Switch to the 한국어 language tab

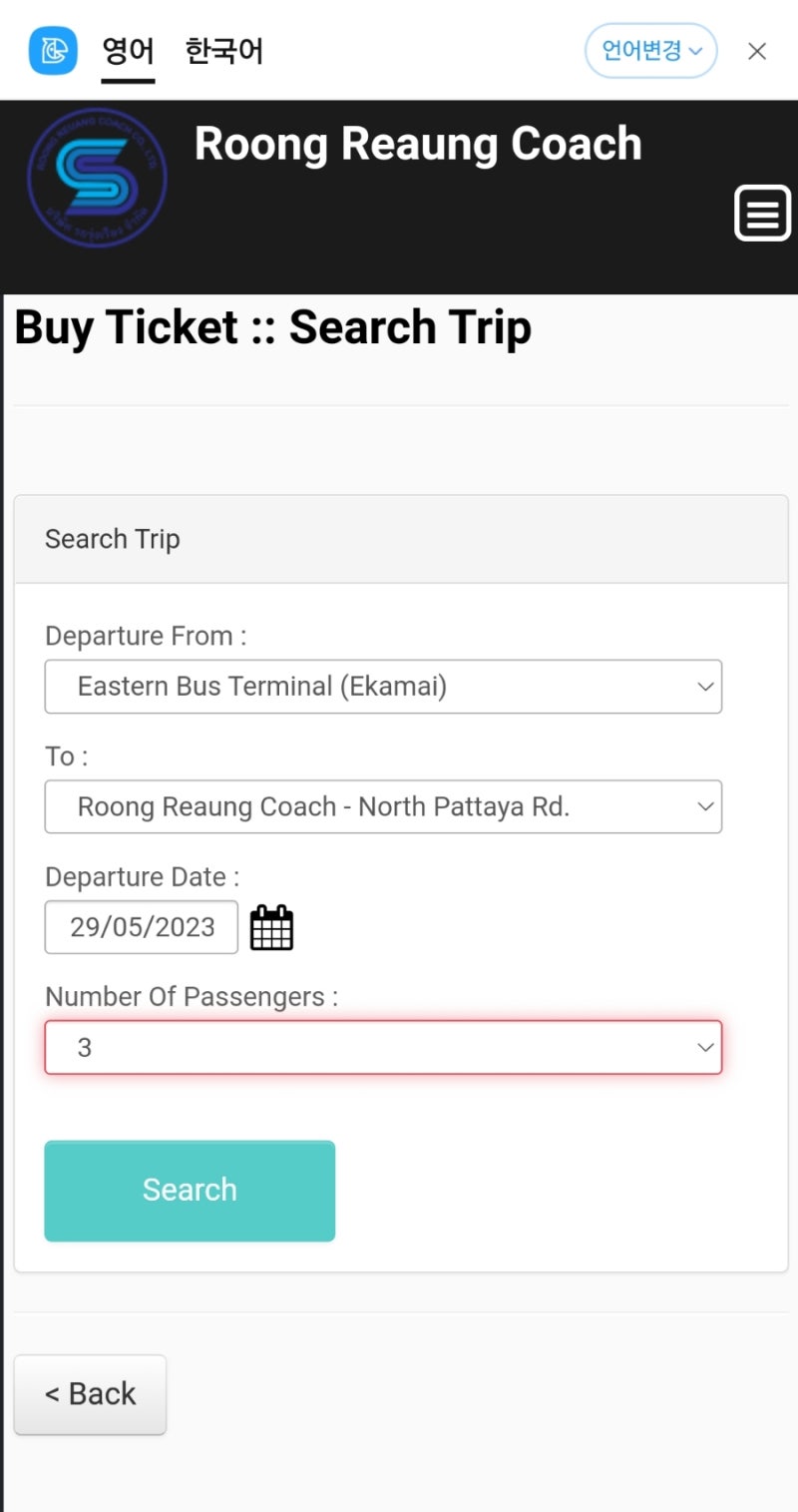(224, 51)
